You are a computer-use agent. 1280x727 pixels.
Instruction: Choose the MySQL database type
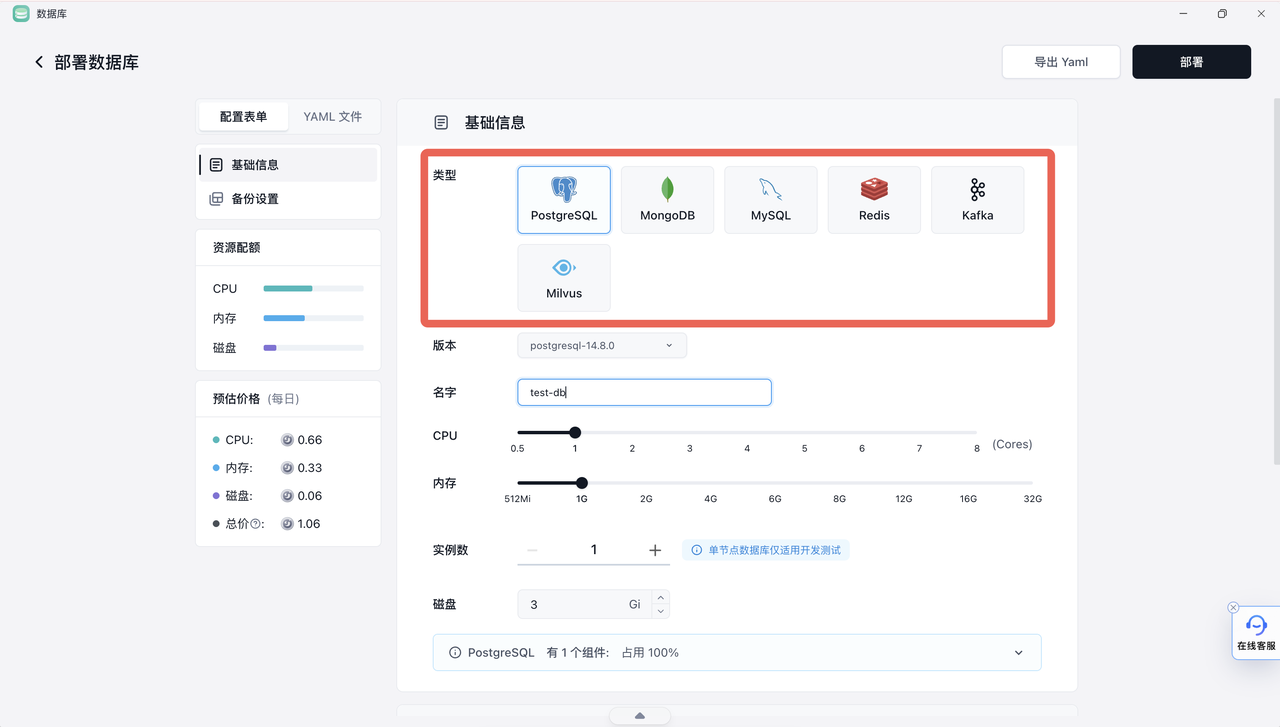point(771,200)
